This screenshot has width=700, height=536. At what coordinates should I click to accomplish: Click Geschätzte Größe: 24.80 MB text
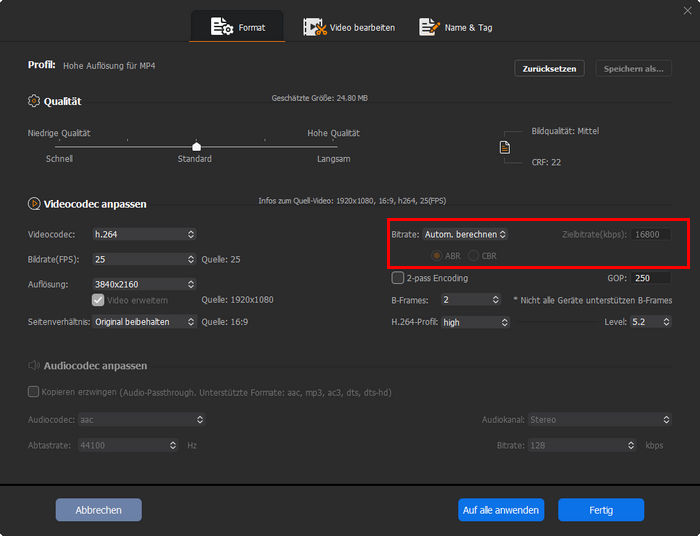pos(320,98)
